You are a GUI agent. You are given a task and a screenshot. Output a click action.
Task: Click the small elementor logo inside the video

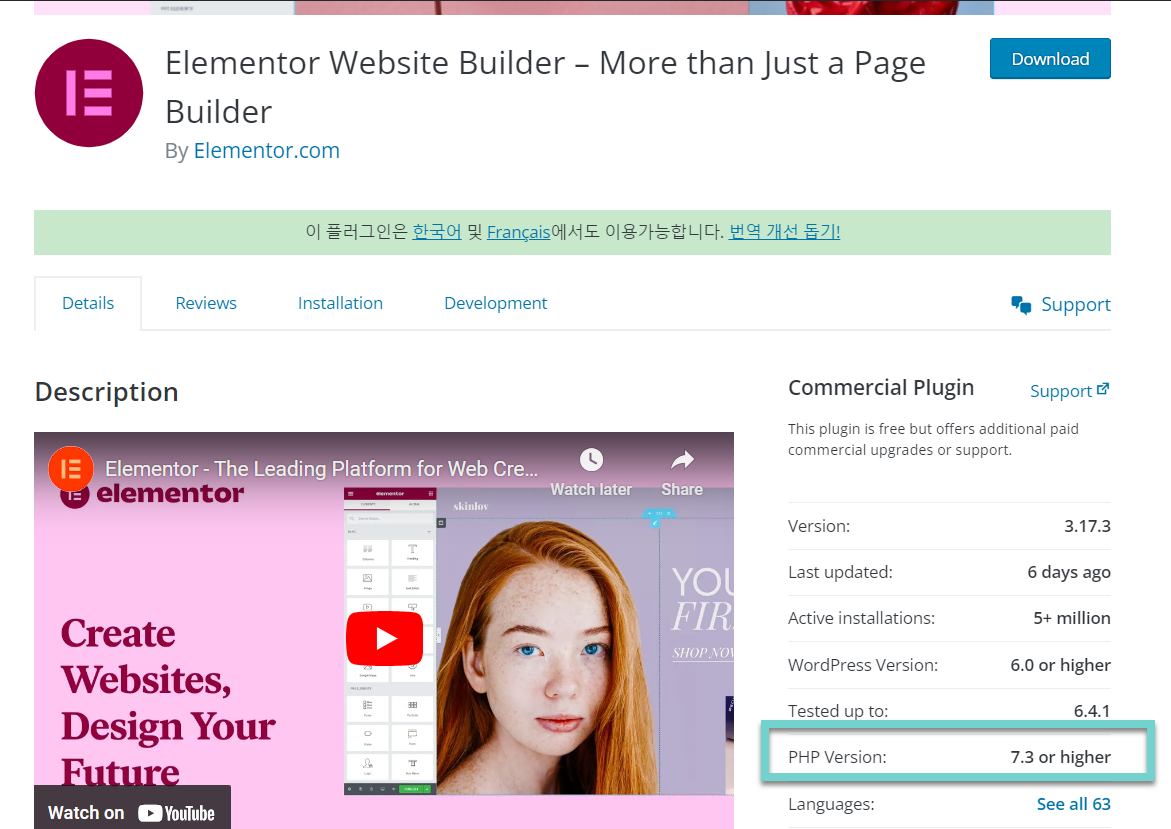[71, 468]
